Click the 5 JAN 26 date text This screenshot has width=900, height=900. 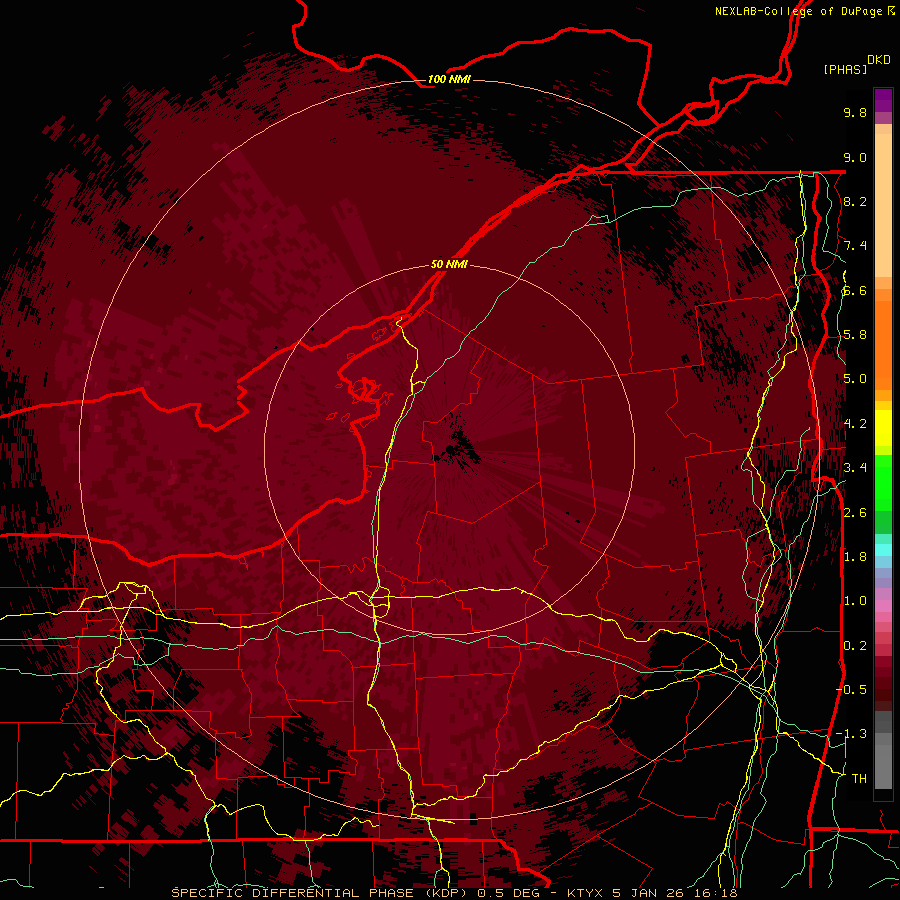point(650,893)
